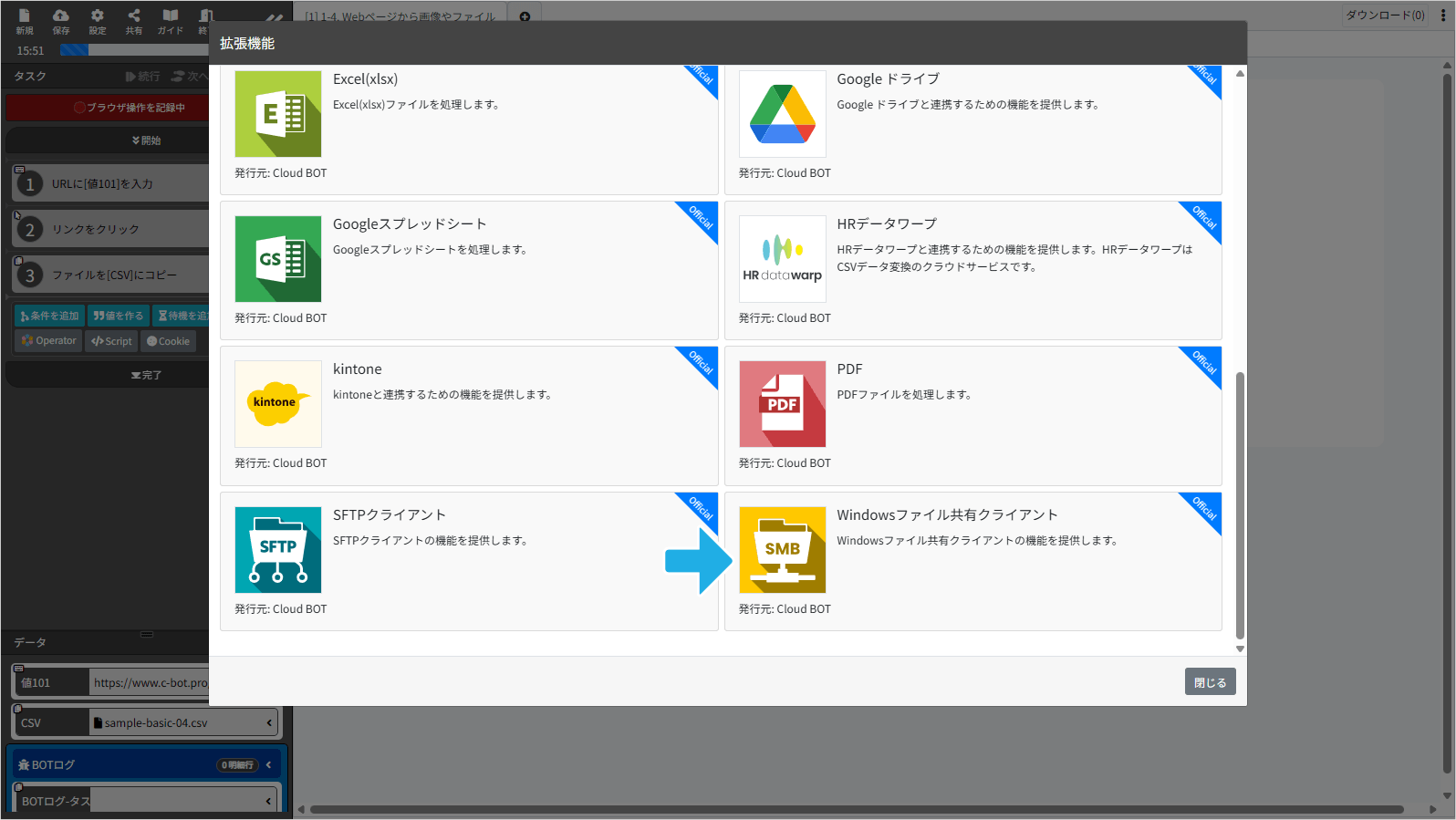The height and width of the screenshot is (820, 1456).
Task: Click the 閉じる button
Action: click(1210, 682)
